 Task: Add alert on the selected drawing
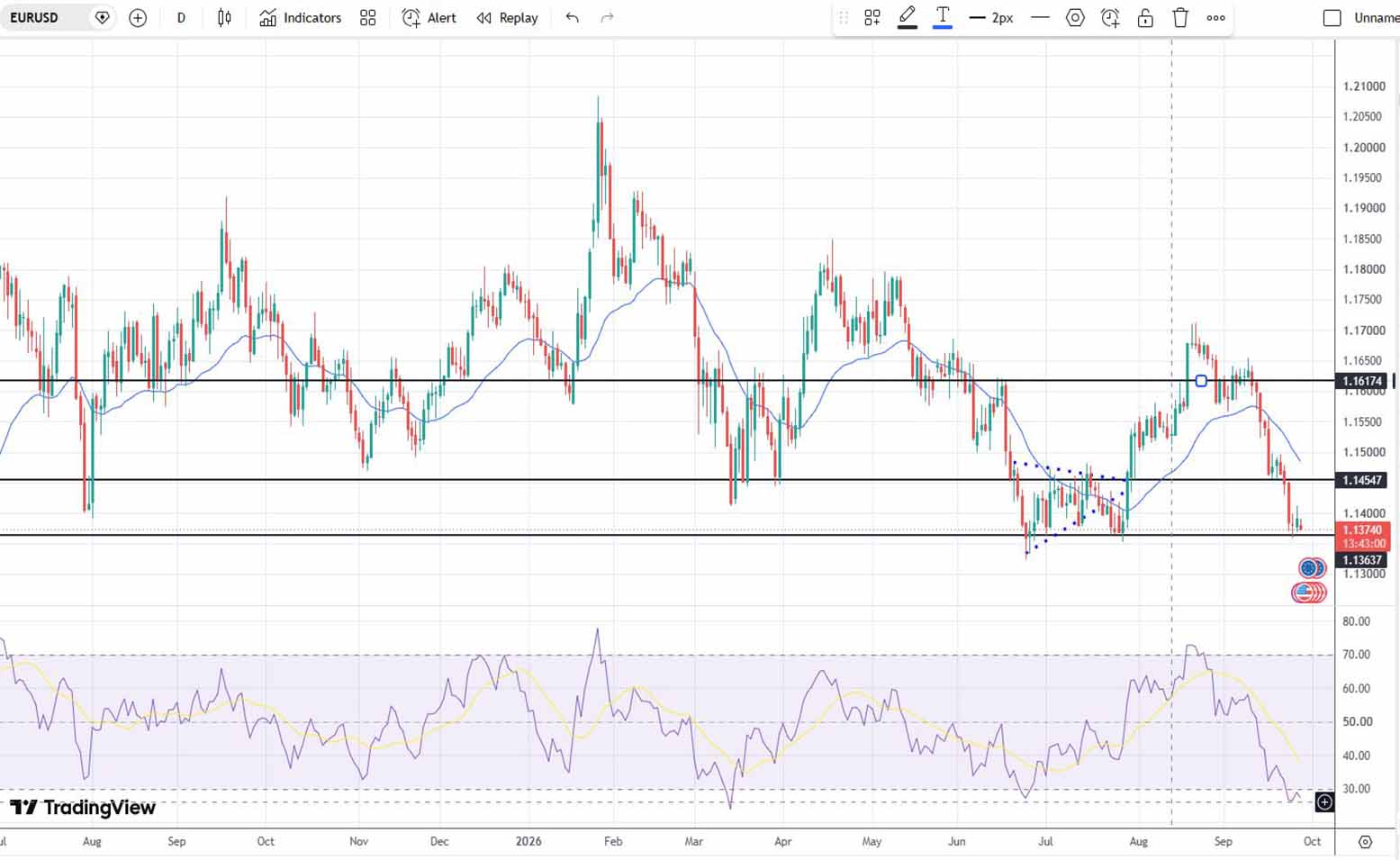coord(1110,18)
